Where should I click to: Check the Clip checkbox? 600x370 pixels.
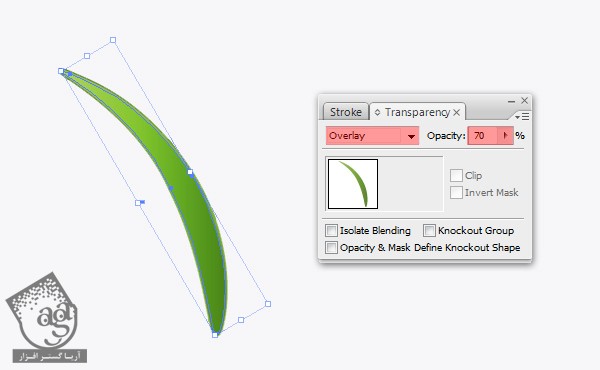(456, 176)
